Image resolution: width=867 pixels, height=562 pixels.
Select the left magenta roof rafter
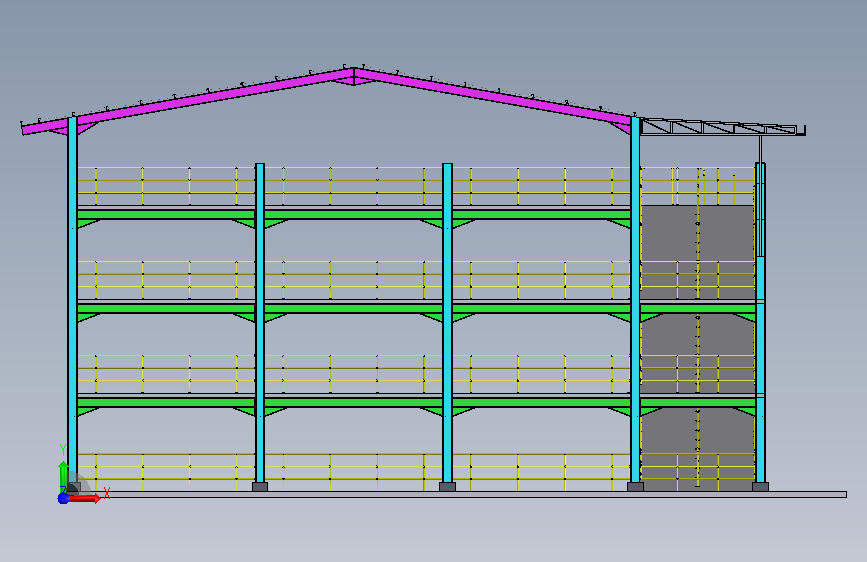click(x=187, y=101)
